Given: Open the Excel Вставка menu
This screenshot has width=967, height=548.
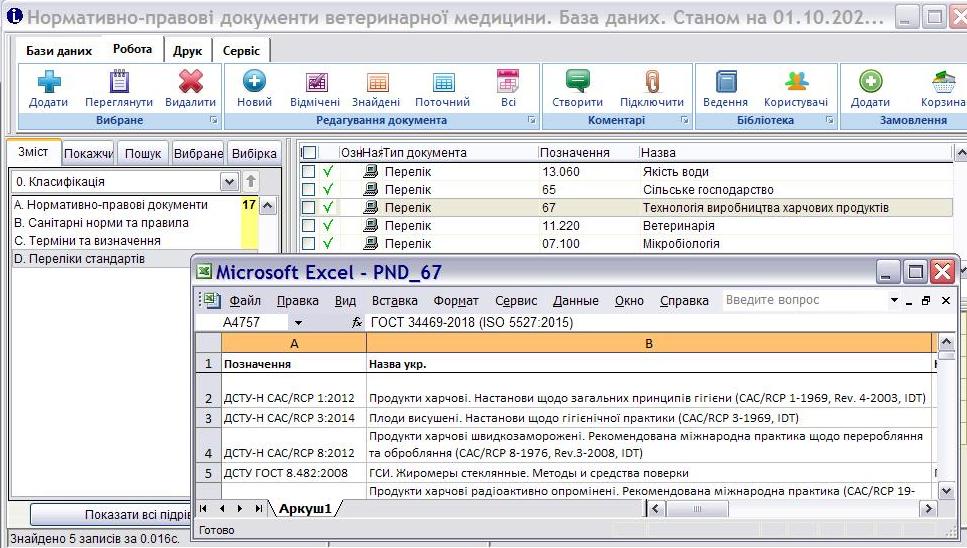Looking at the screenshot, I should 395,301.
